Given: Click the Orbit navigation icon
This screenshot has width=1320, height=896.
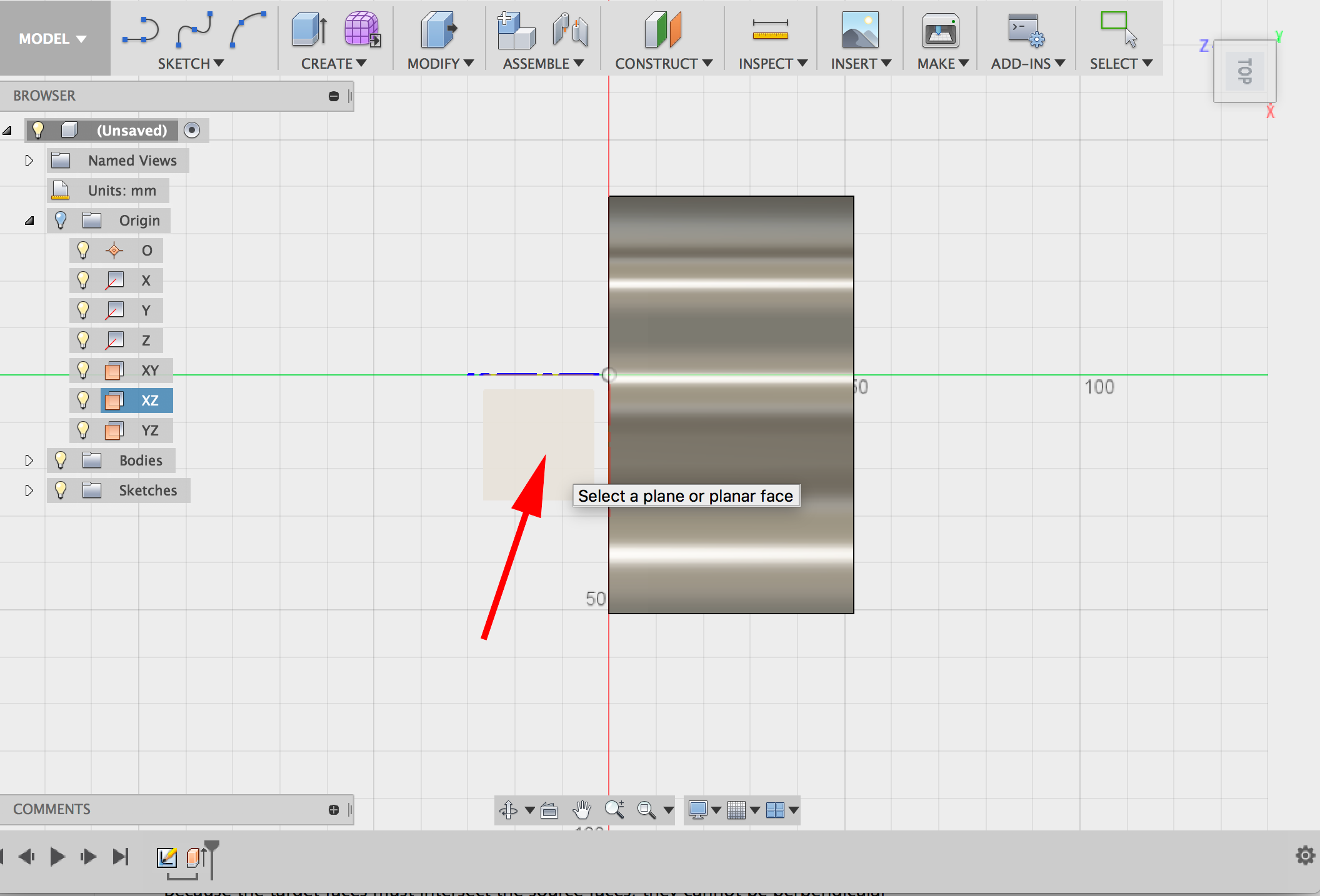Looking at the screenshot, I should point(508,810).
